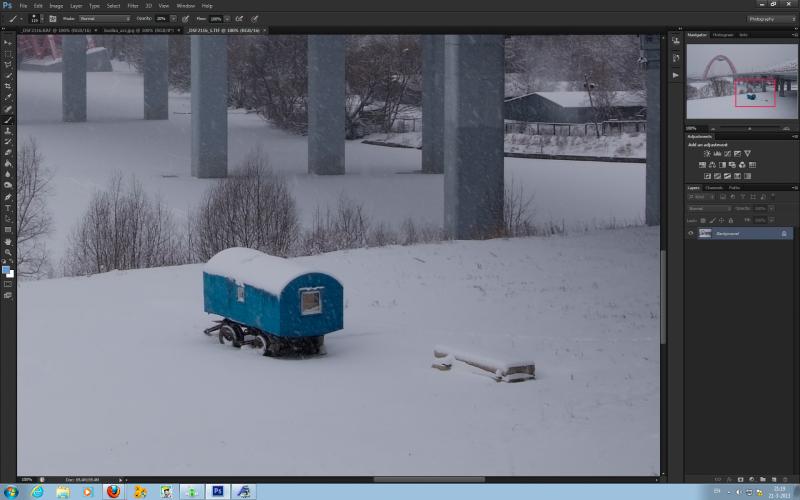
Task: Add a Curves adjustment
Action: tap(728, 154)
